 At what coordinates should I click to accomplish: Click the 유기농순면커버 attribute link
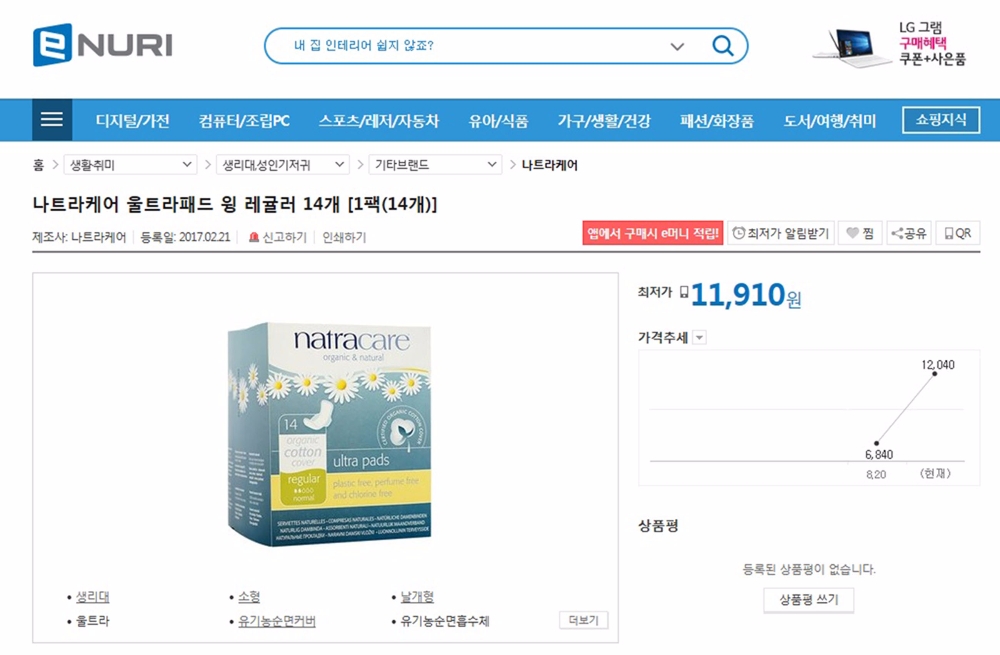pos(277,621)
